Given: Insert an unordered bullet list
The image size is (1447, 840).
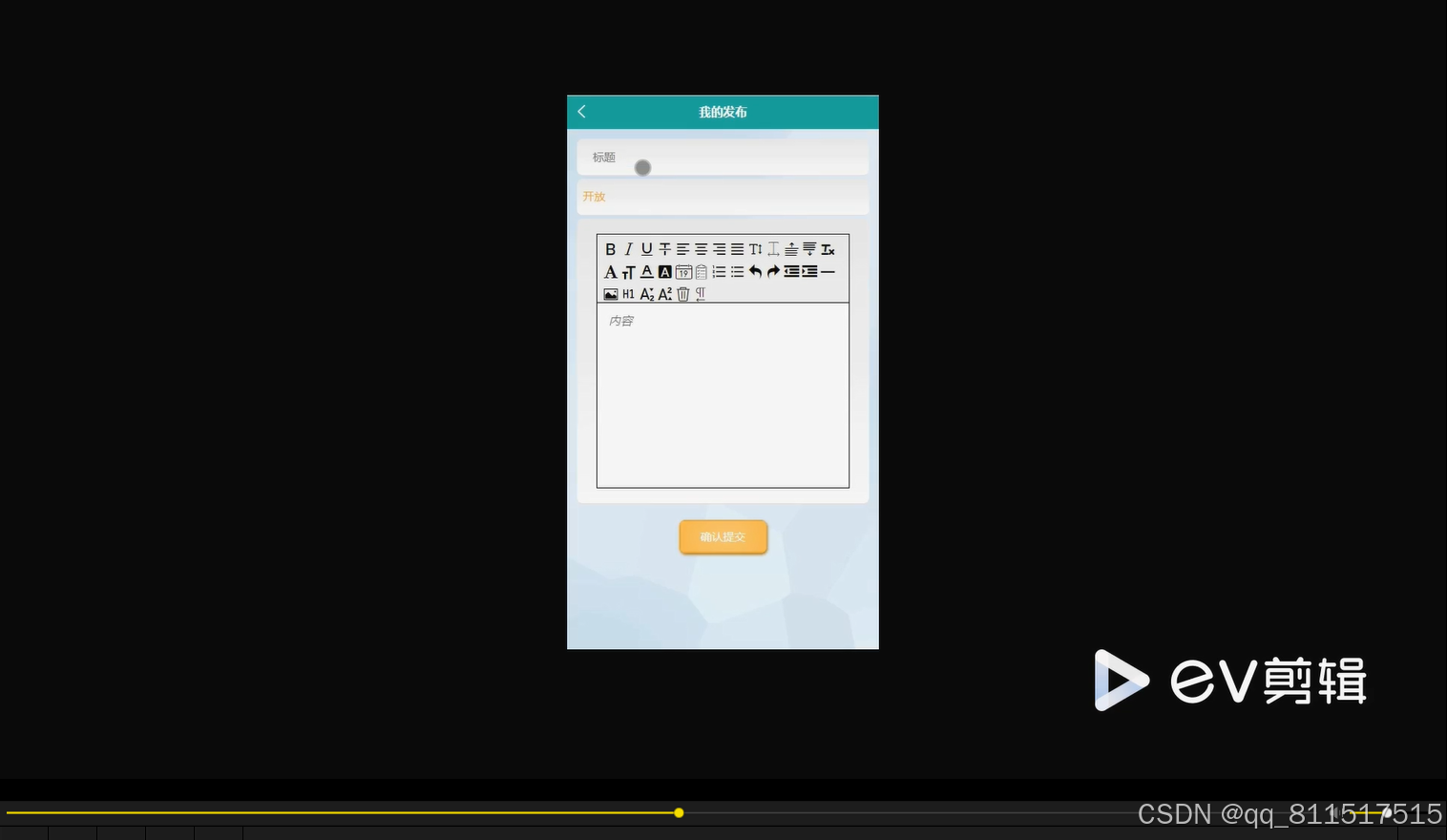Looking at the screenshot, I should (x=738, y=272).
